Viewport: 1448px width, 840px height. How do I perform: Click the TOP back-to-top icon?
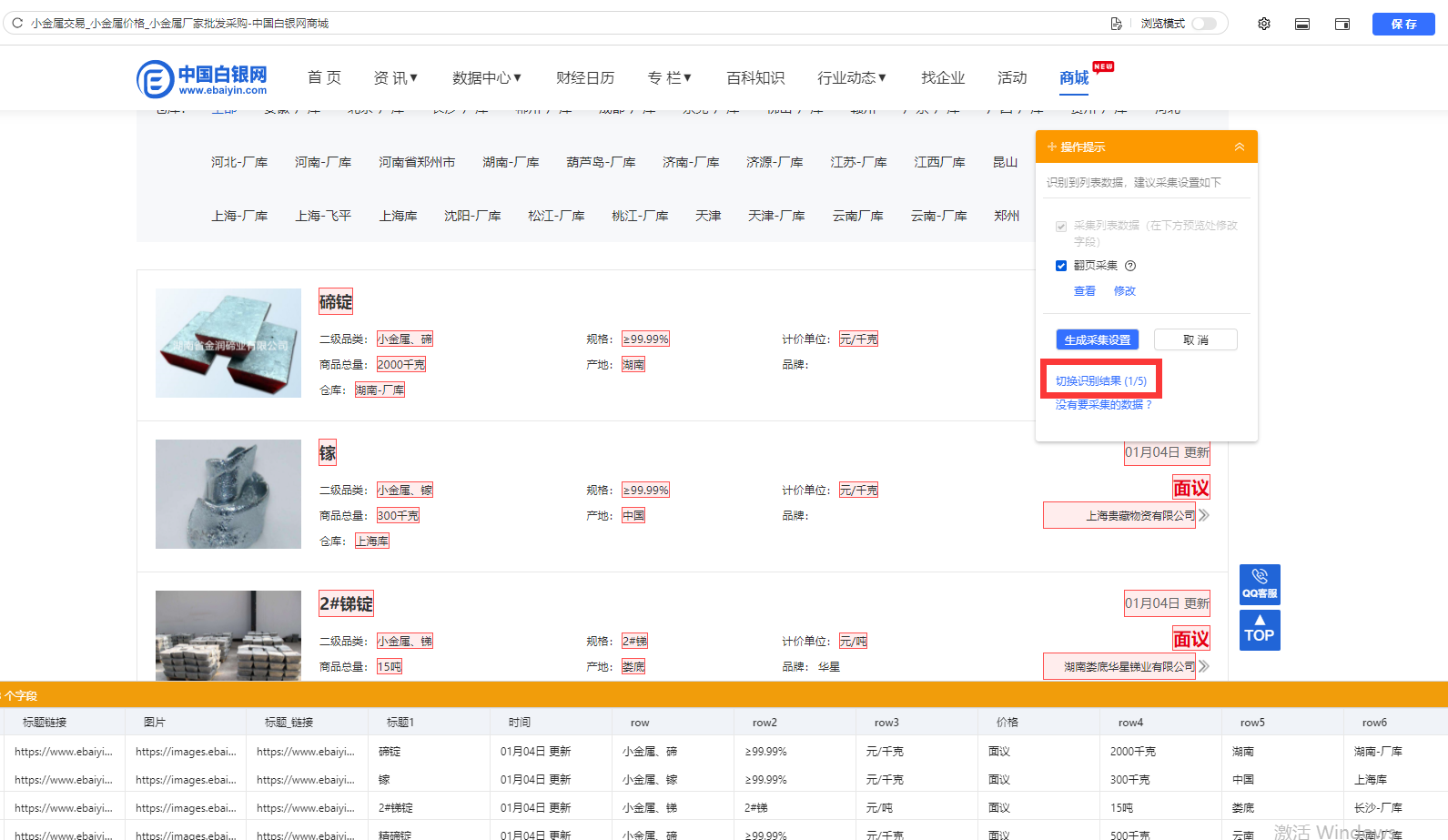[x=1260, y=630]
